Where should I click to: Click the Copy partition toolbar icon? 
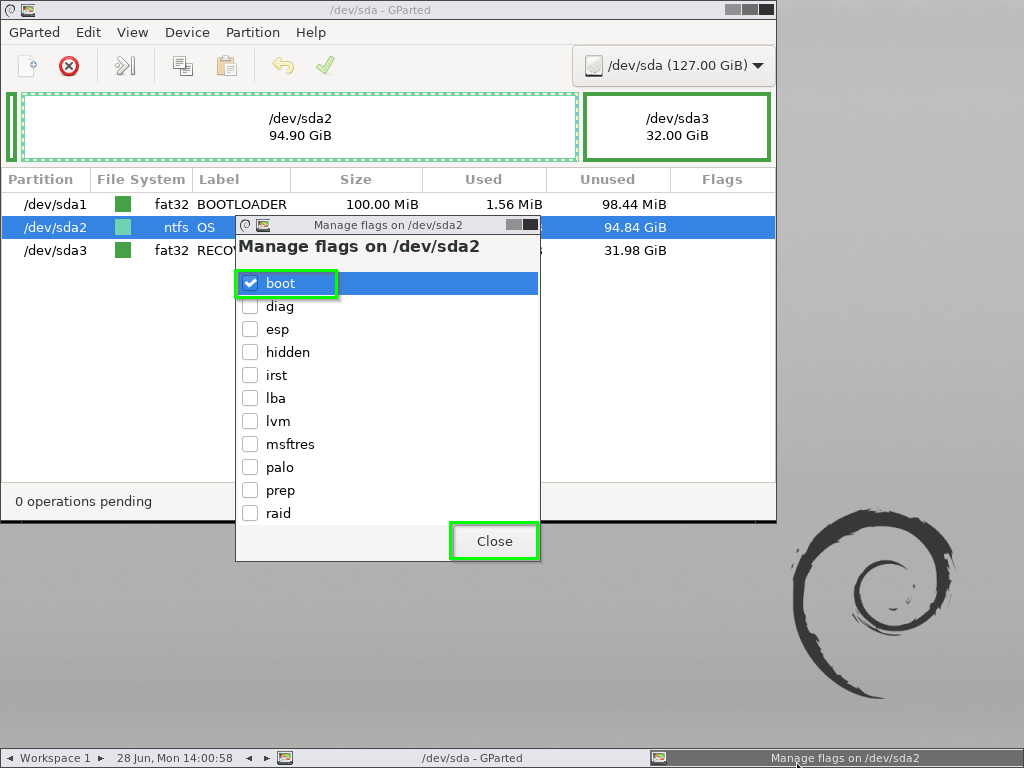[x=182, y=66]
